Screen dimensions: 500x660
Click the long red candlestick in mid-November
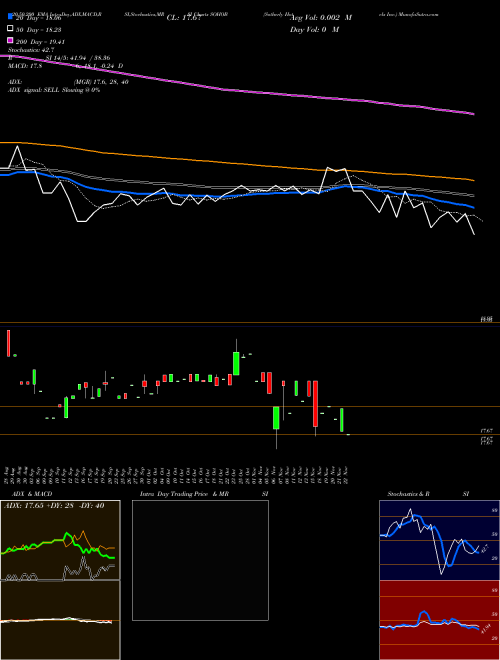315,404
